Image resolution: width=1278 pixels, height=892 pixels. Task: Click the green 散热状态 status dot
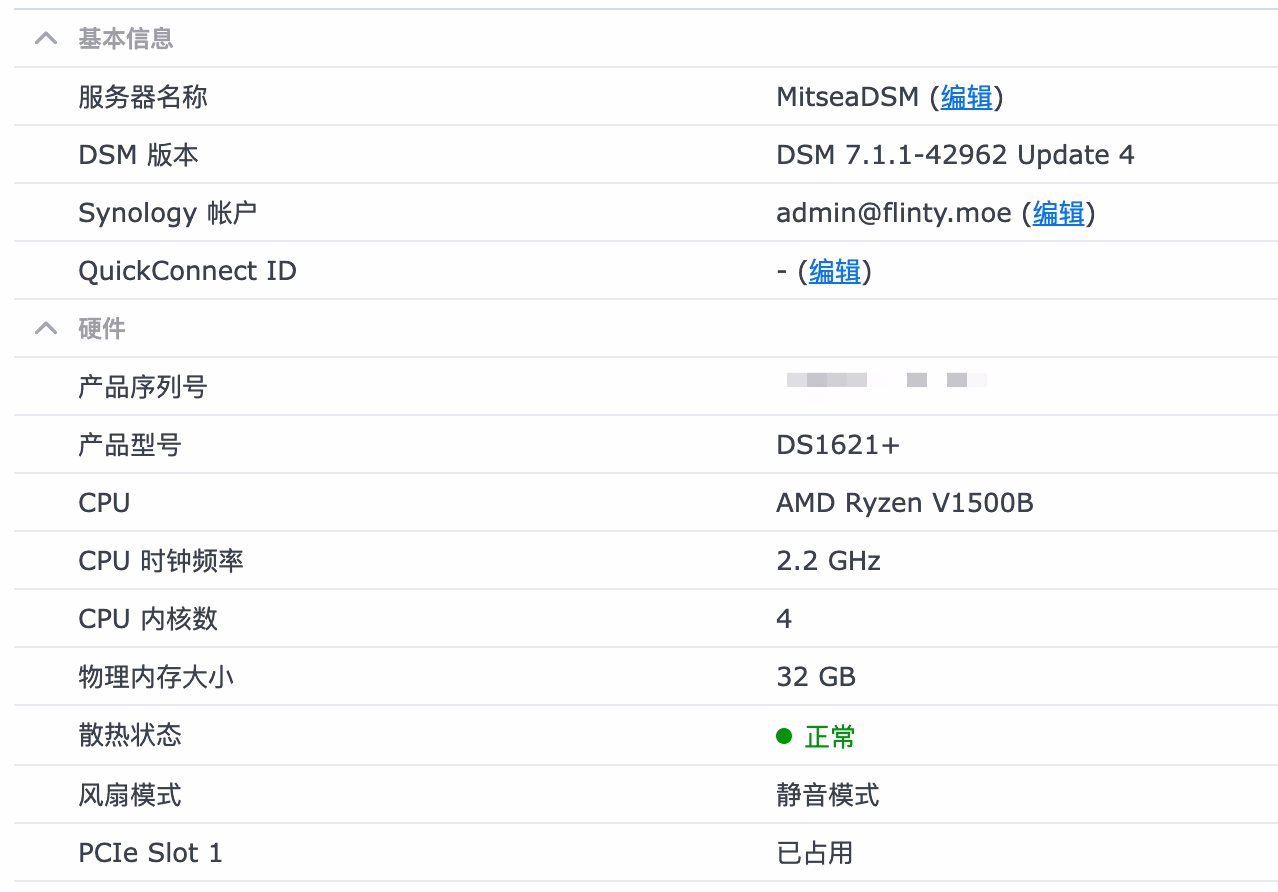click(784, 737)
